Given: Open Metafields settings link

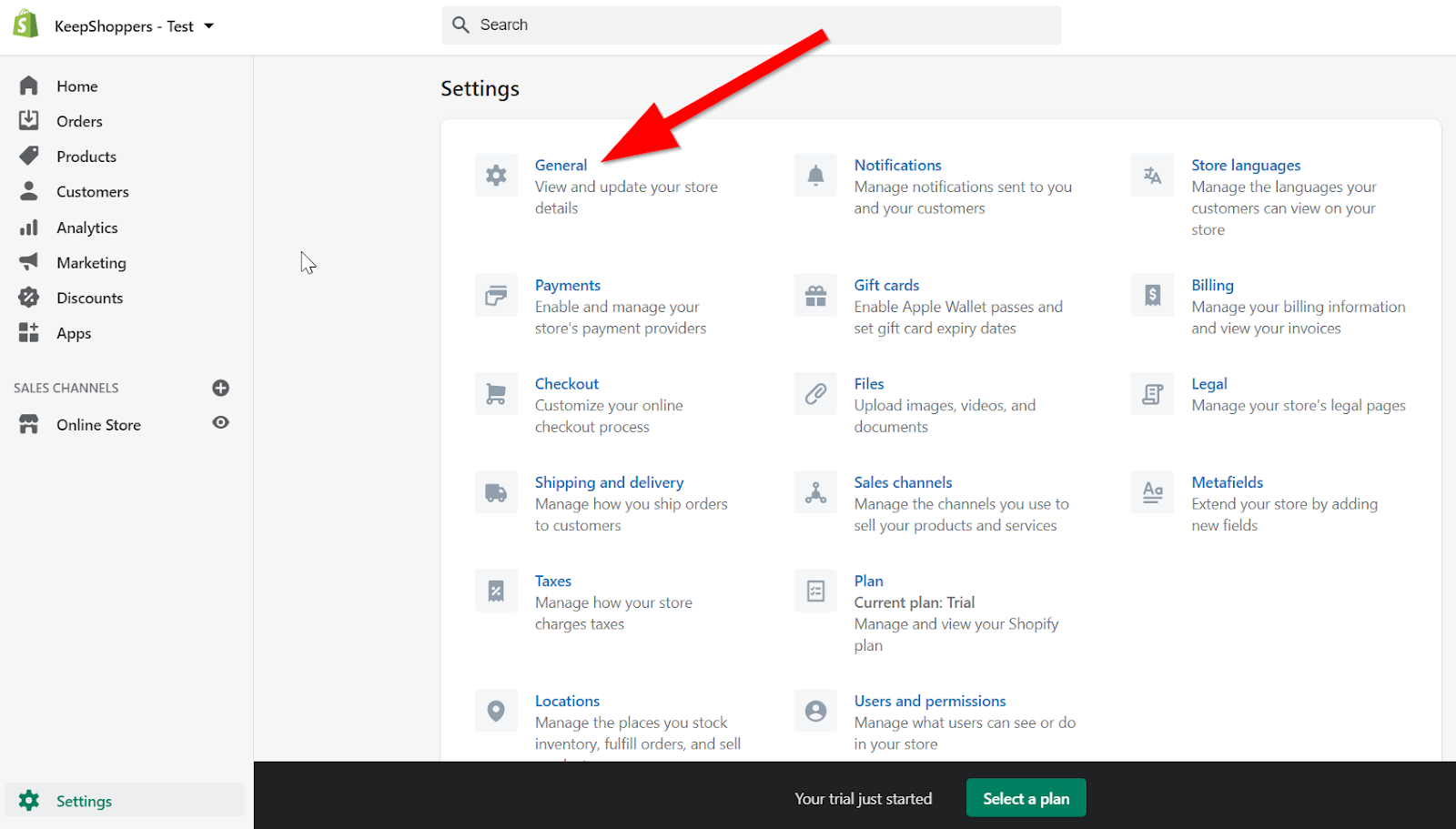Looking at the screenshot, I should coord(1227,482).
